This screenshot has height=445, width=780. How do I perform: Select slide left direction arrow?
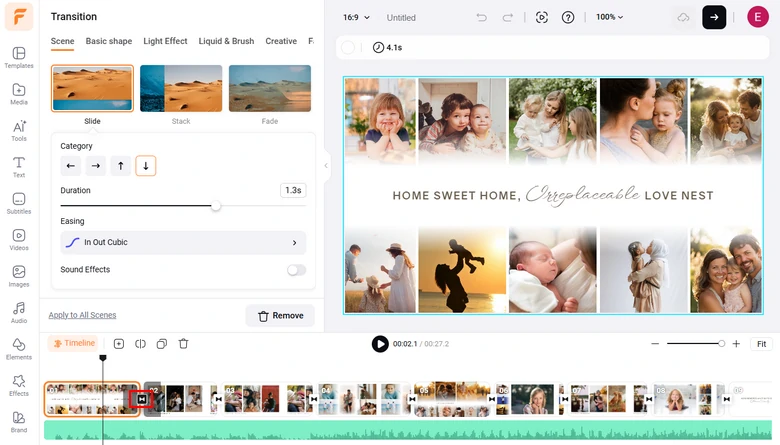click(x=71, y=166)
